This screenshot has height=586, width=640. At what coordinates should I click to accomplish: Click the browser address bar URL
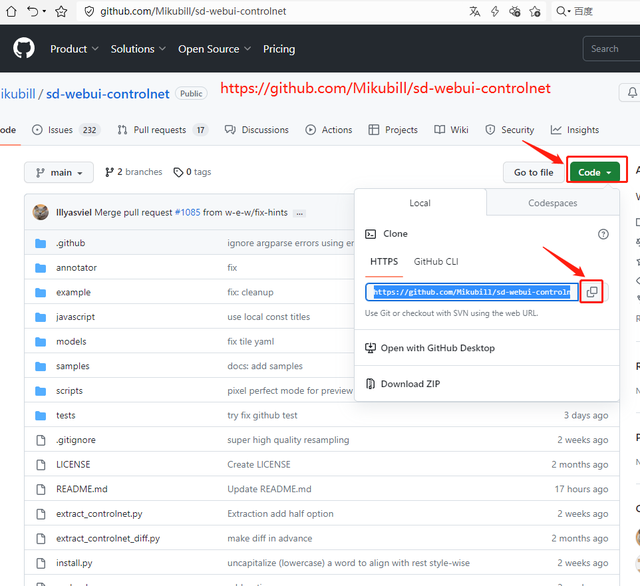pyautogui.click(x=193, y=11)
